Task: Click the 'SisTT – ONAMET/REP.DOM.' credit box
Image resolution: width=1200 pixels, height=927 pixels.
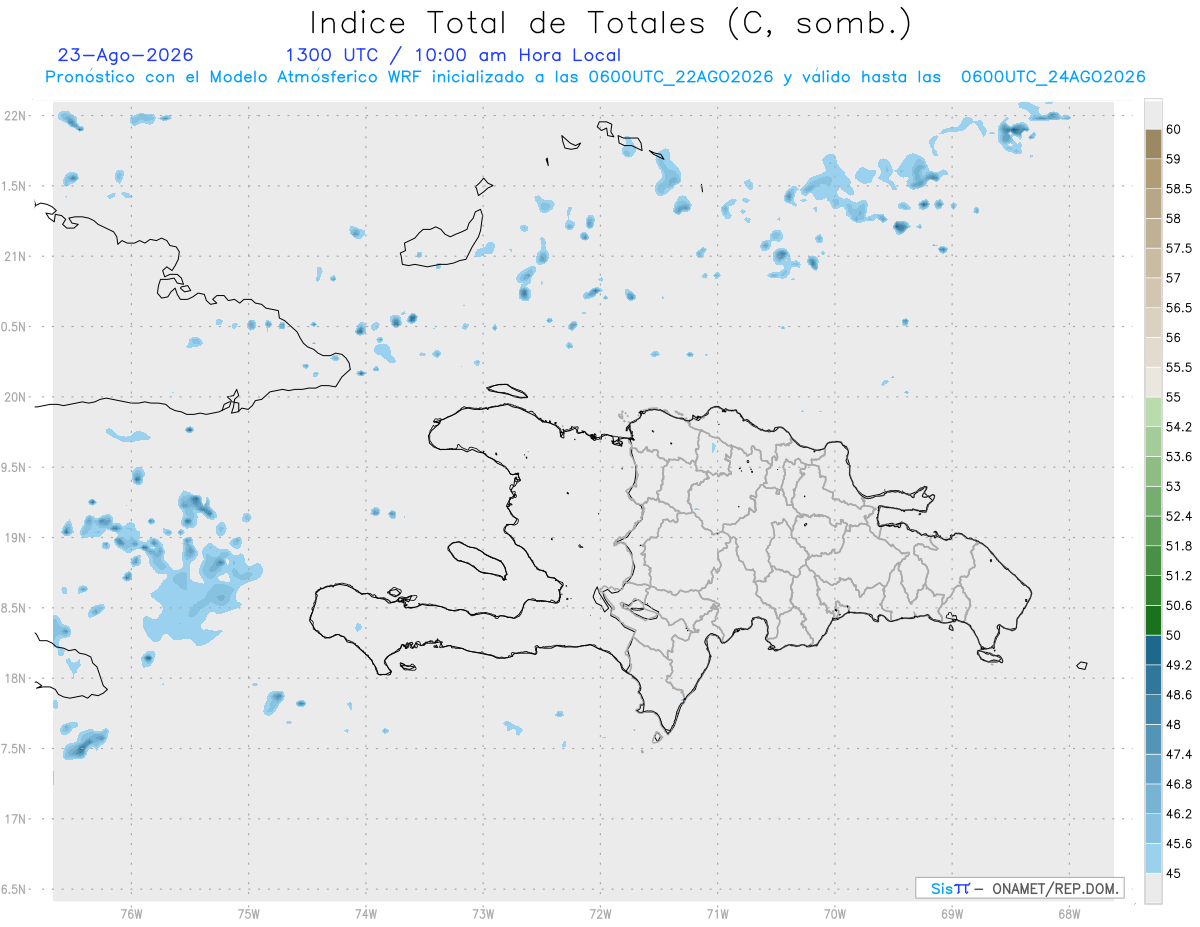Action: (x=1020, y=888)
